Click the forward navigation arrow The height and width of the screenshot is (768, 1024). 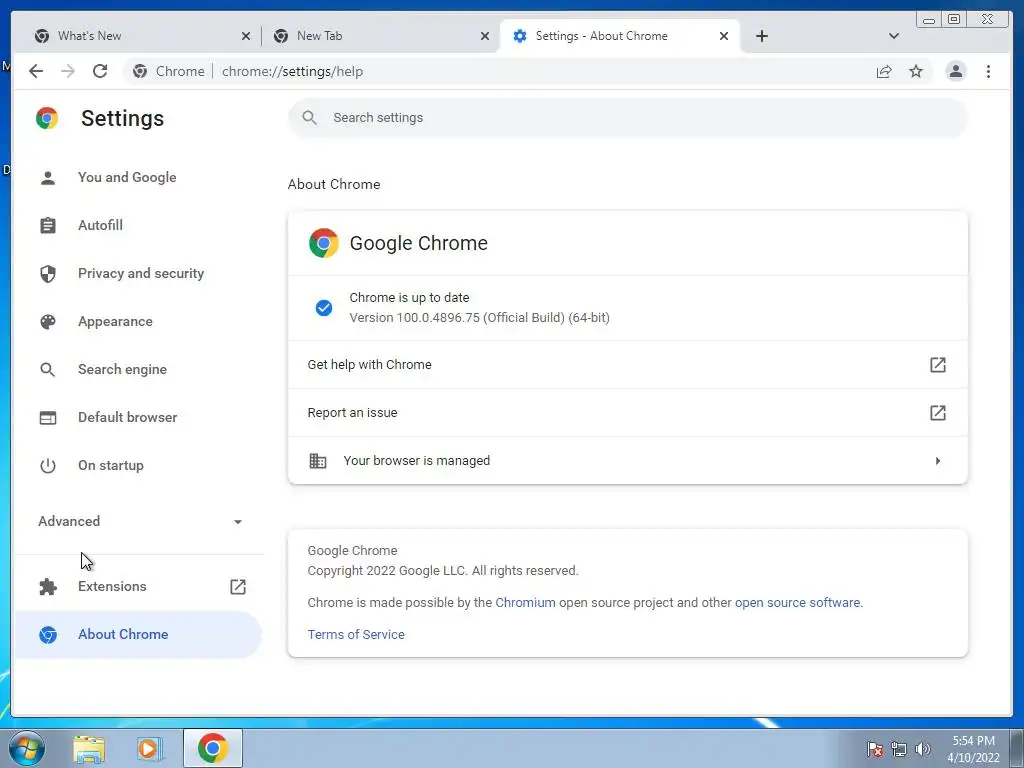[68, 71]
